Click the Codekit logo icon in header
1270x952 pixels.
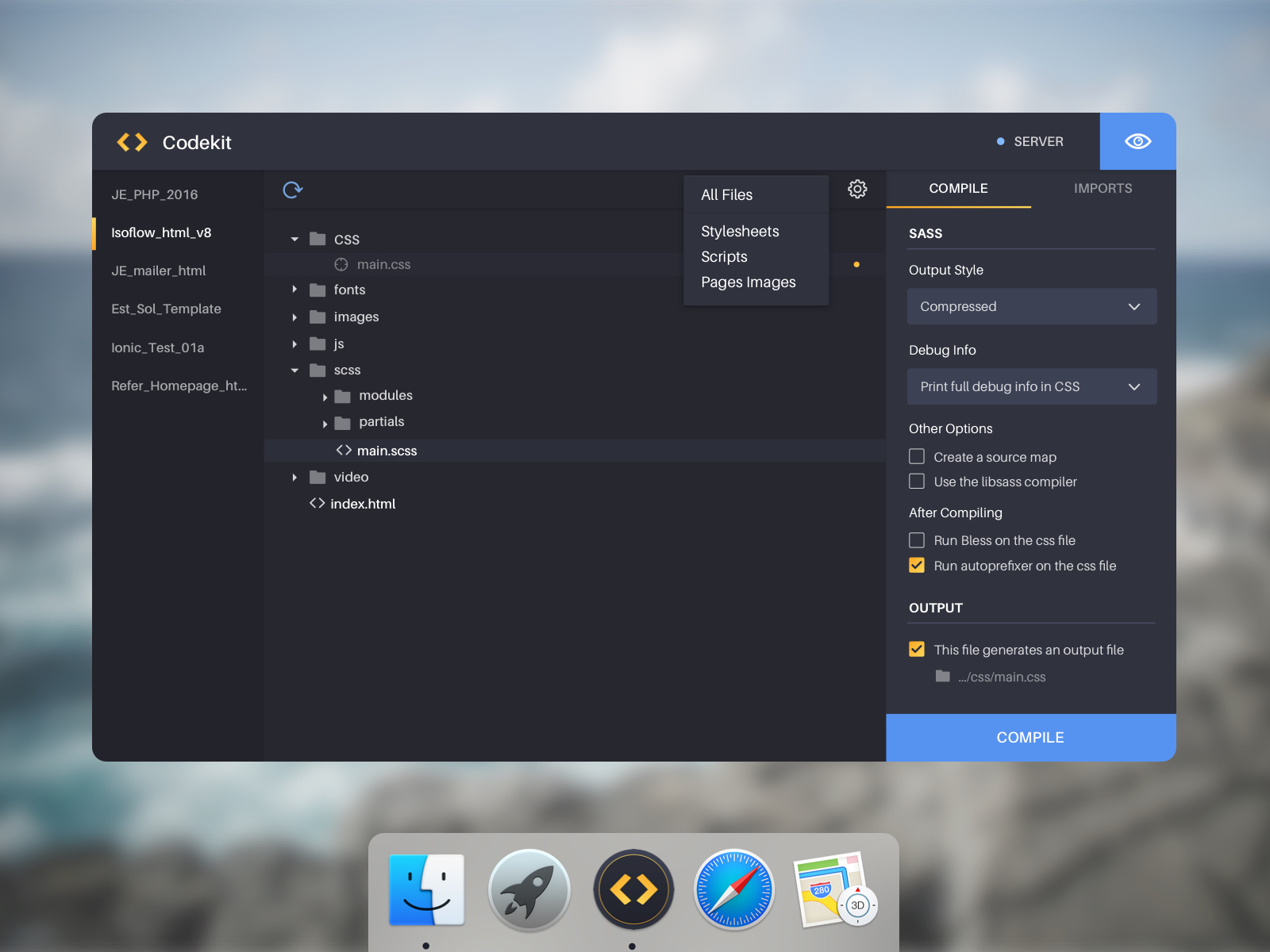tap(133, 142)
